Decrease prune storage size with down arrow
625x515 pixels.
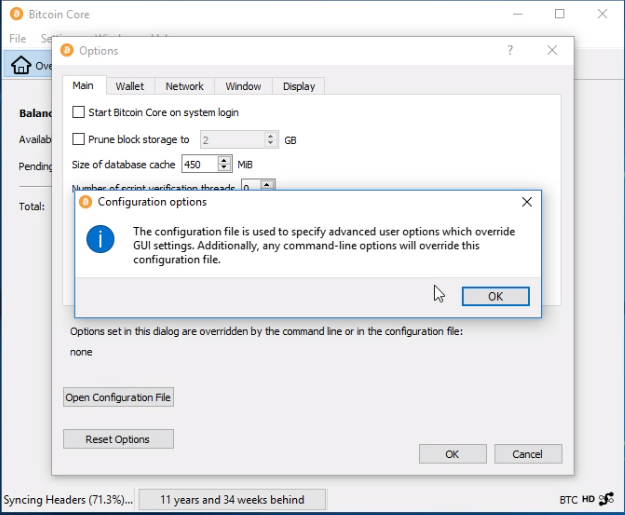tap(271, 143)
